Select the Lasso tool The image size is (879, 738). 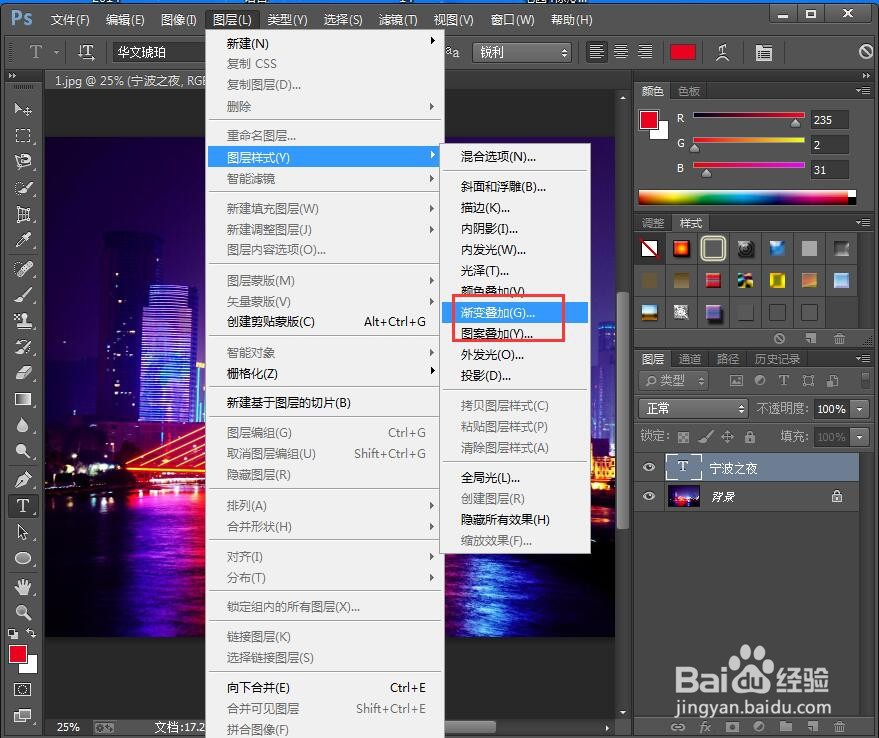coord(22,162)
